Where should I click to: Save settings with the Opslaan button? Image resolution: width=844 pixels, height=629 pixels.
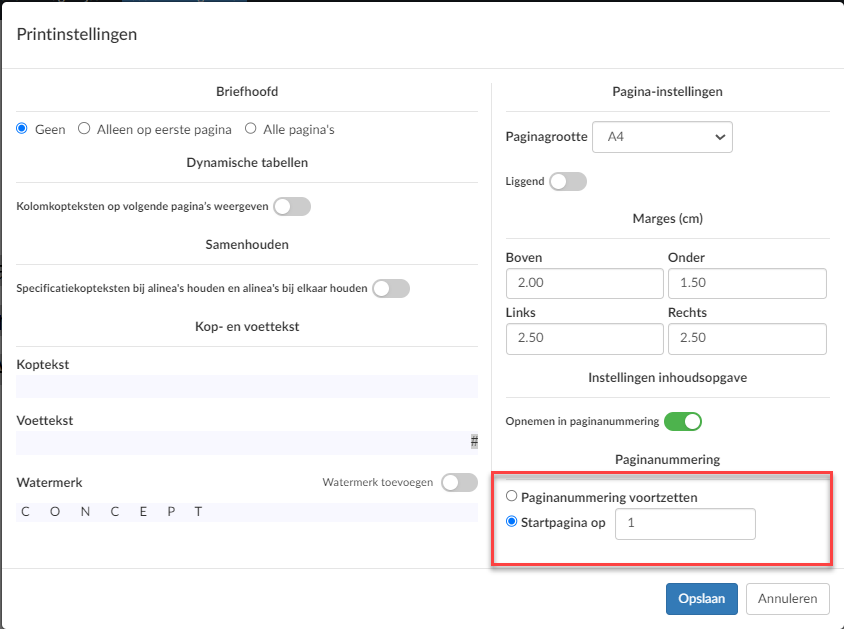point(701,599)
